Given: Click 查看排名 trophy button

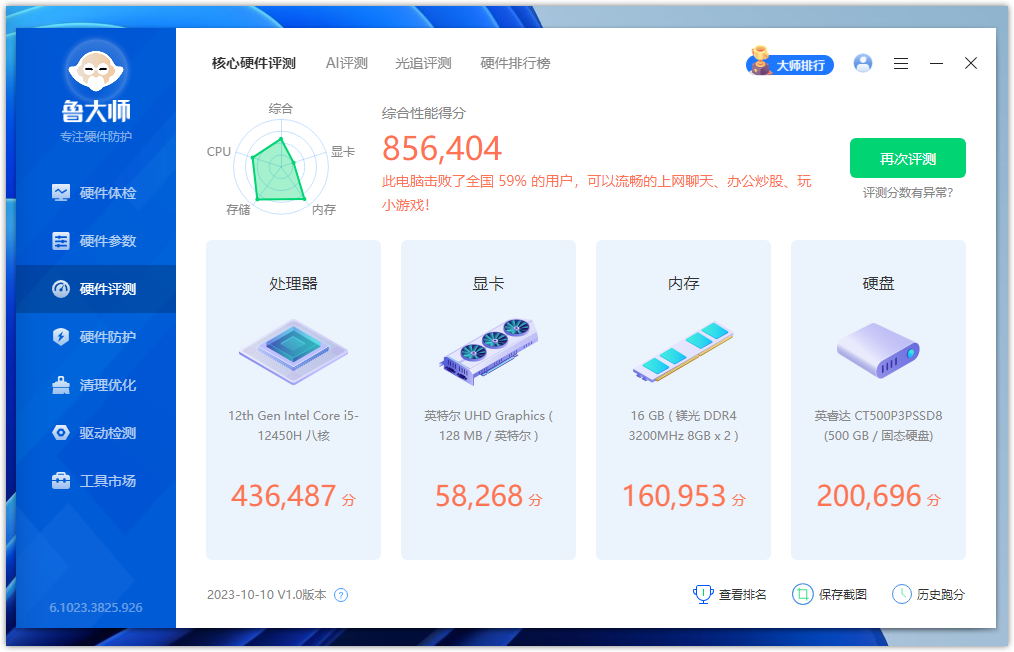Looking at the screenshot, I should tap(730, 594).
